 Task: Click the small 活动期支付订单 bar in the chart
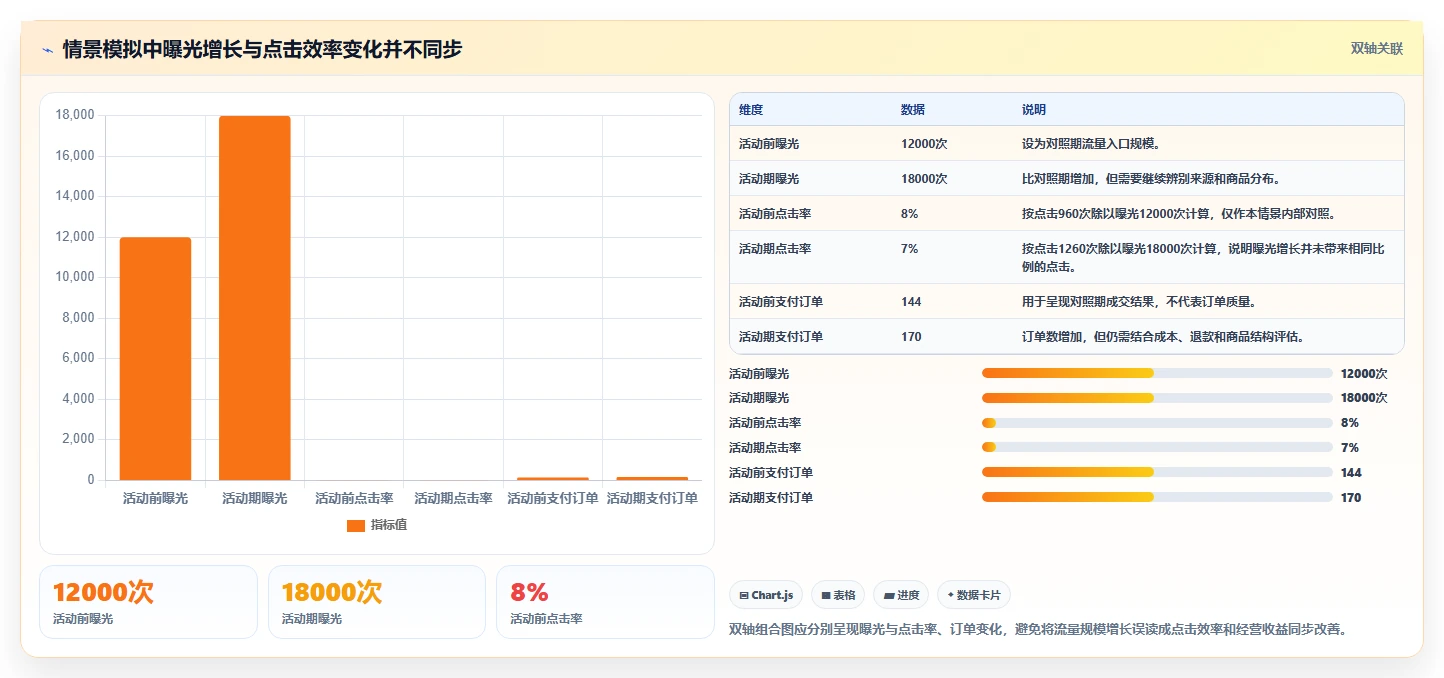coord(652,478)
